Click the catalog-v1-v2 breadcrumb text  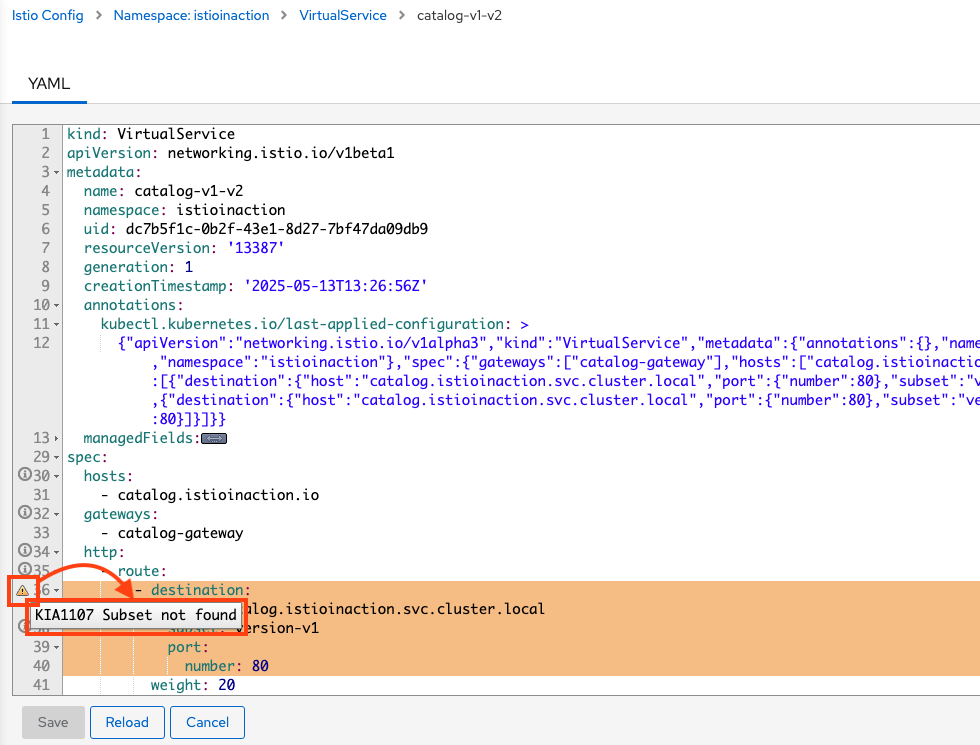click(x=459, y=16)
